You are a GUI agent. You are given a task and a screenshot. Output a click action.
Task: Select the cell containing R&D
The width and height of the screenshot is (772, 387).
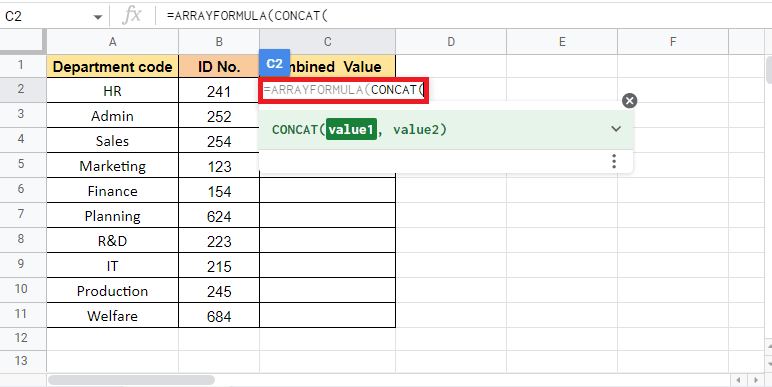(x=113, y=241)
